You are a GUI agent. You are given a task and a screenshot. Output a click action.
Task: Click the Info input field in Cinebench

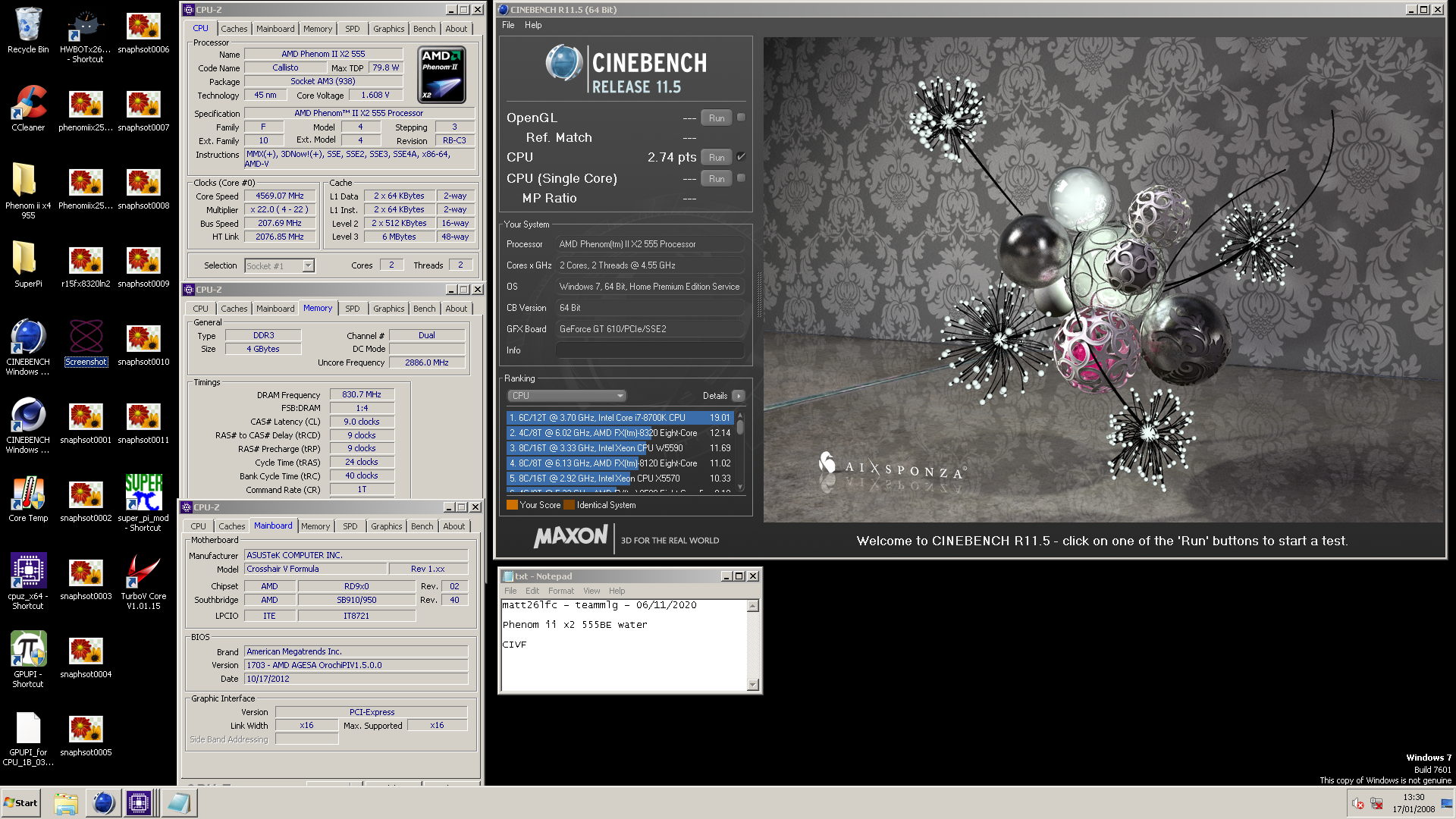tap(650, 350)
